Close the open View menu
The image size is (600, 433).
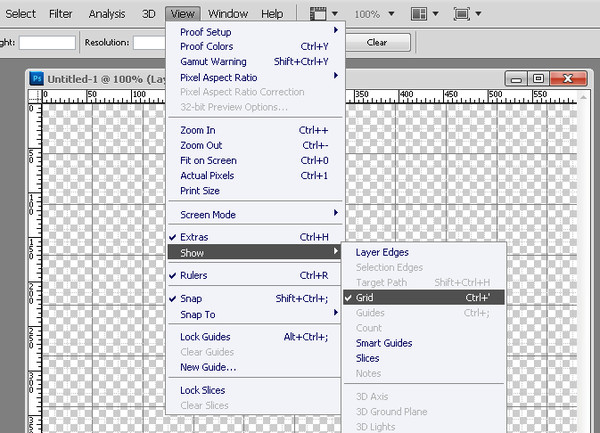[183, 14]
